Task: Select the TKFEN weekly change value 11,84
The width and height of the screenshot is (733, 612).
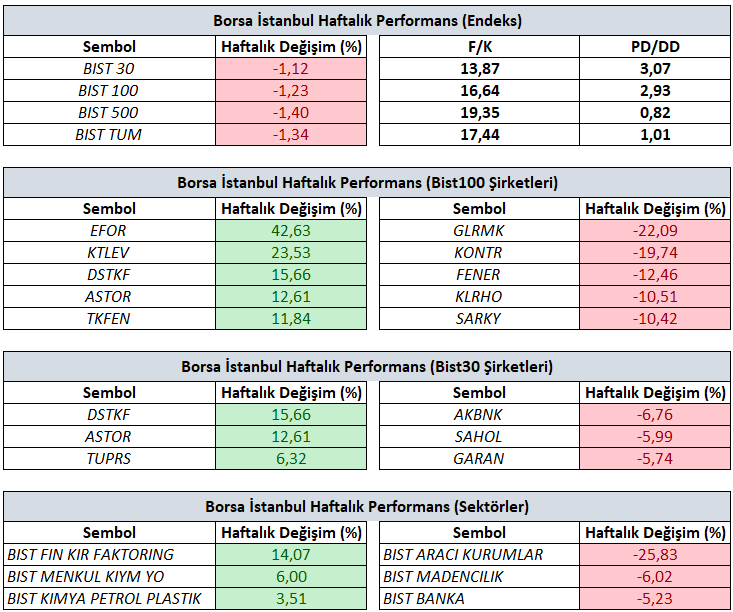Action: tap(292, 319)
